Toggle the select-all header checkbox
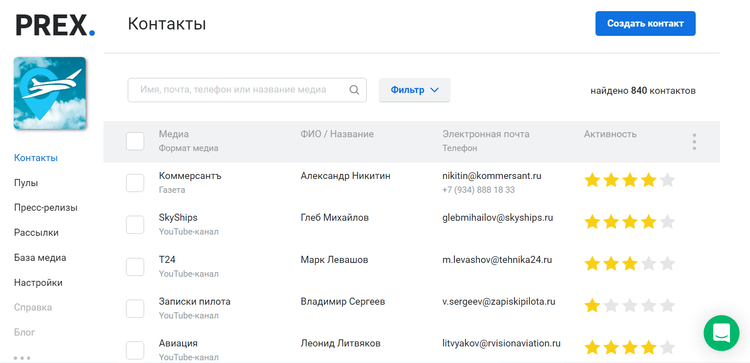 (x=135, y=141)
